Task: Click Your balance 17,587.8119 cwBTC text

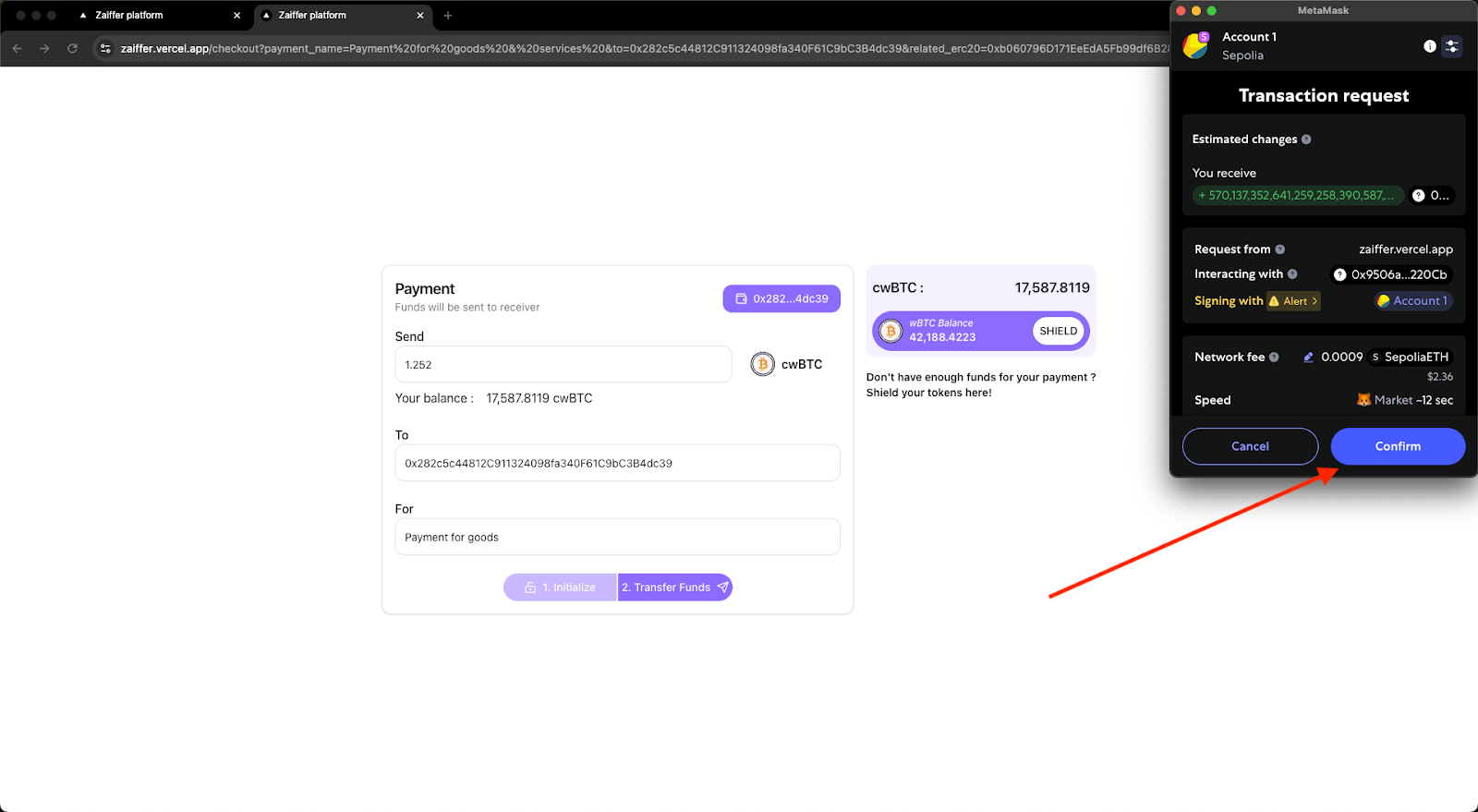Action: pyautogui.click(x=494, y=398)
